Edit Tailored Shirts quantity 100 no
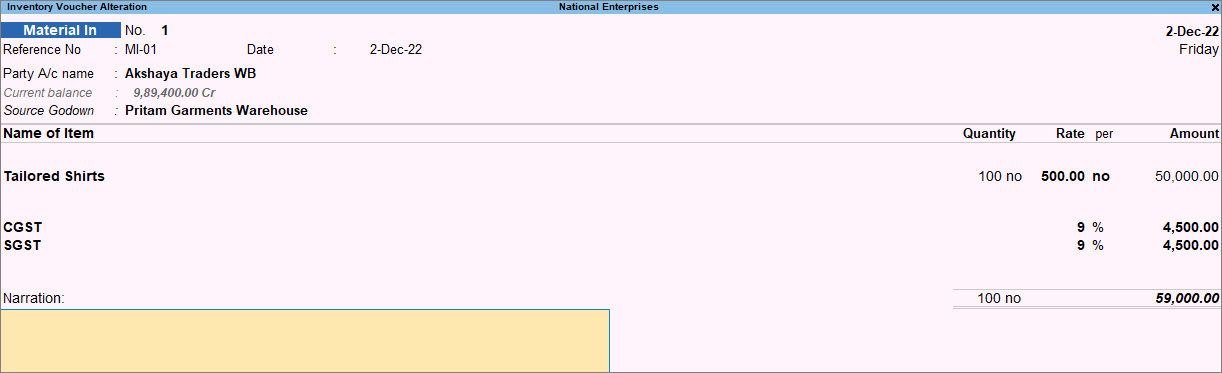This screenshot has width=1222, height=373. point(1000,176)
